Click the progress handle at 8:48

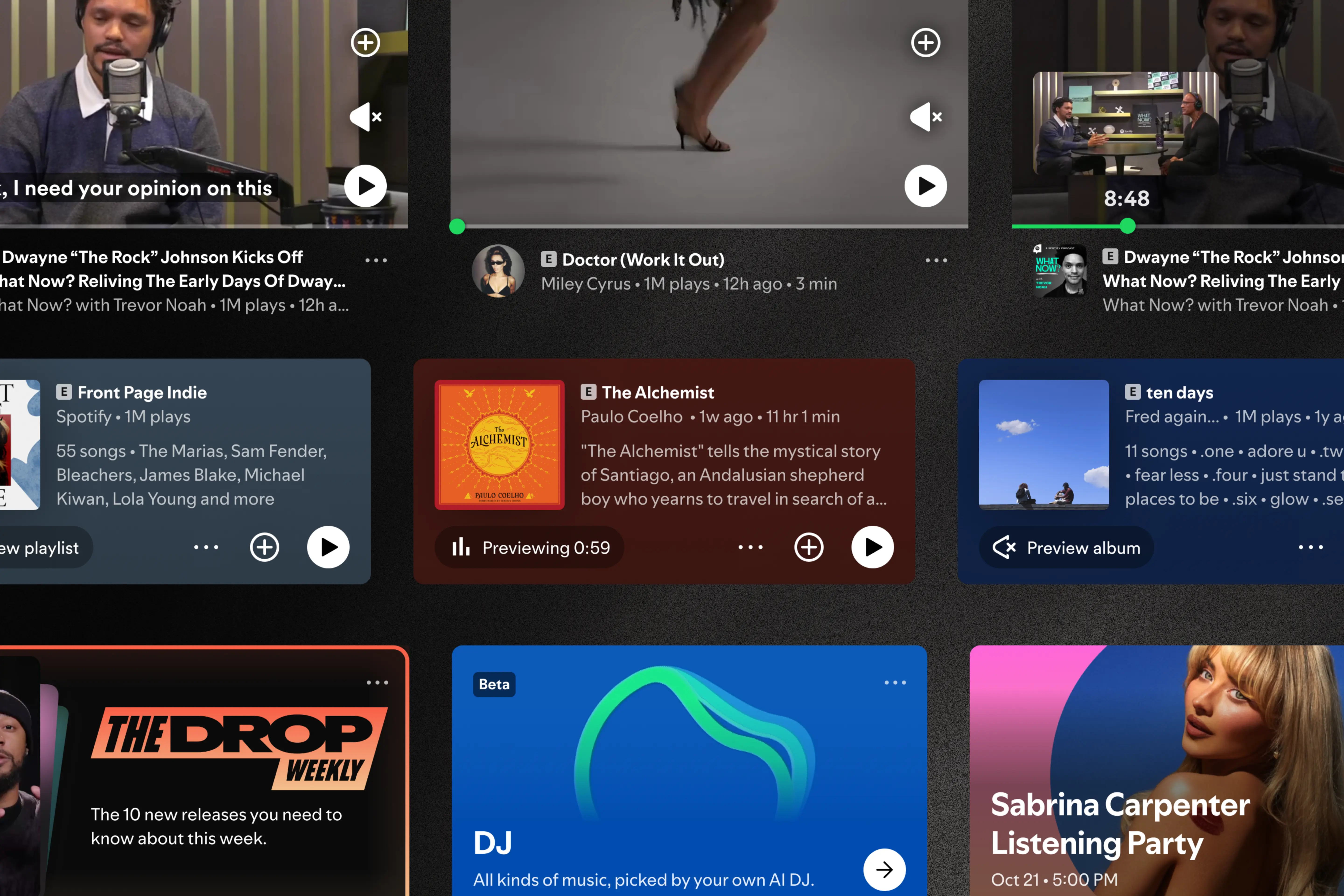(x=1127, y=226)
